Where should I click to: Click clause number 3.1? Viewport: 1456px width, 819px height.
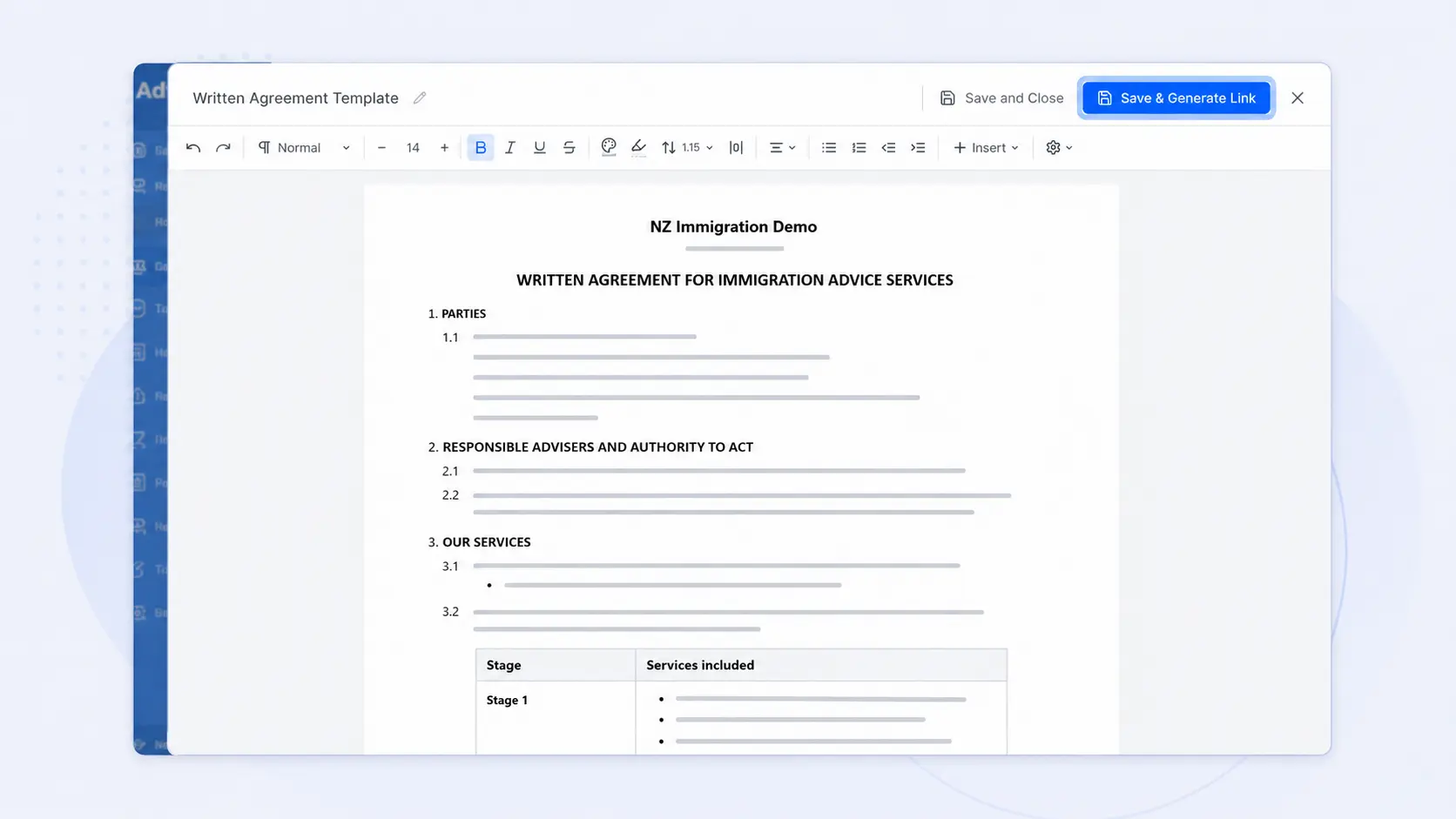pos(450,567)
